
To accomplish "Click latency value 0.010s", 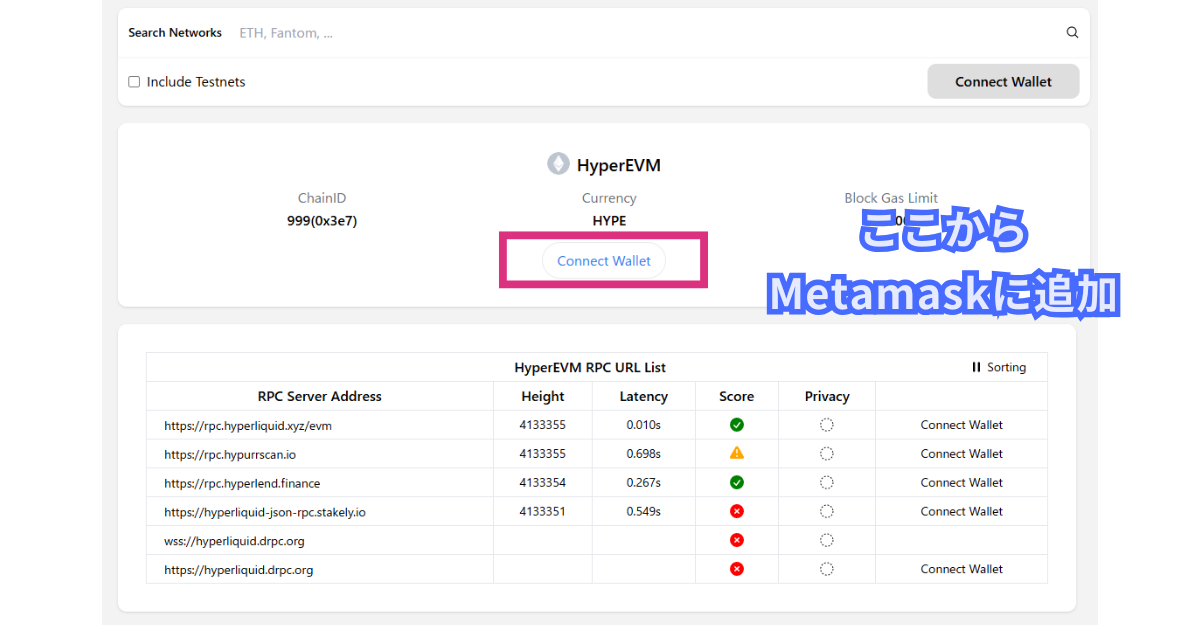I will click(x=644, y=425).
